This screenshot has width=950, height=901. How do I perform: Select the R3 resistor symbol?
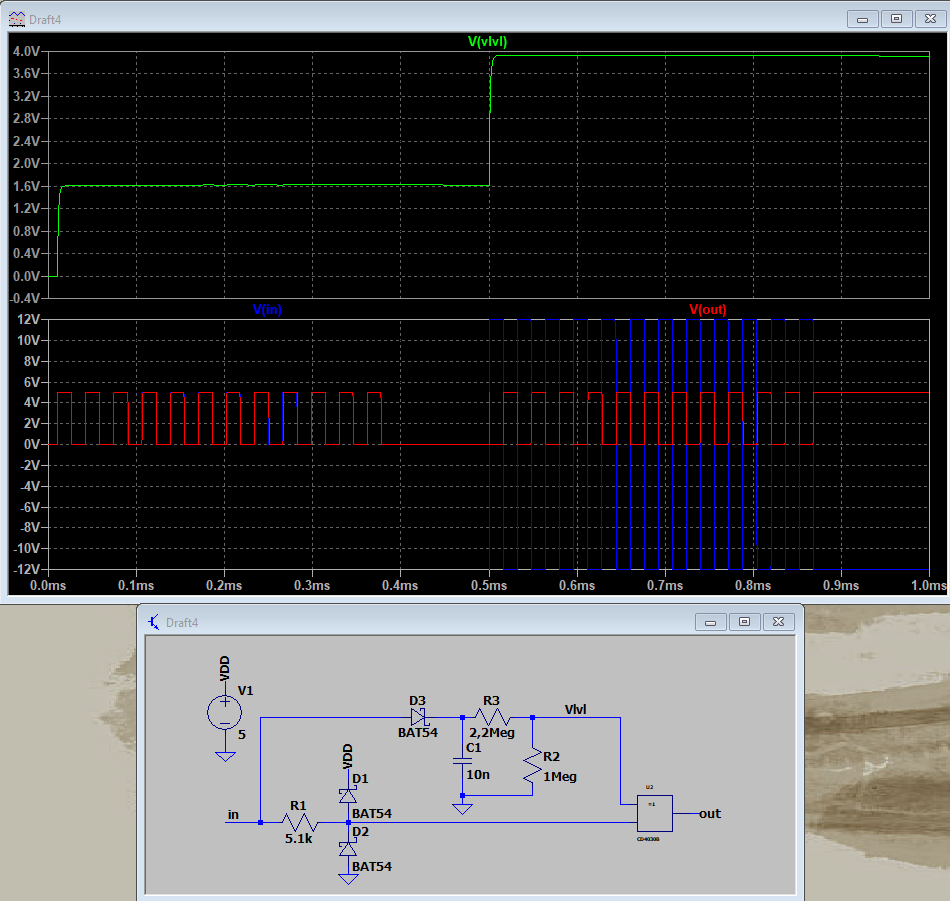pyautogui.click(x=493, y=718)
